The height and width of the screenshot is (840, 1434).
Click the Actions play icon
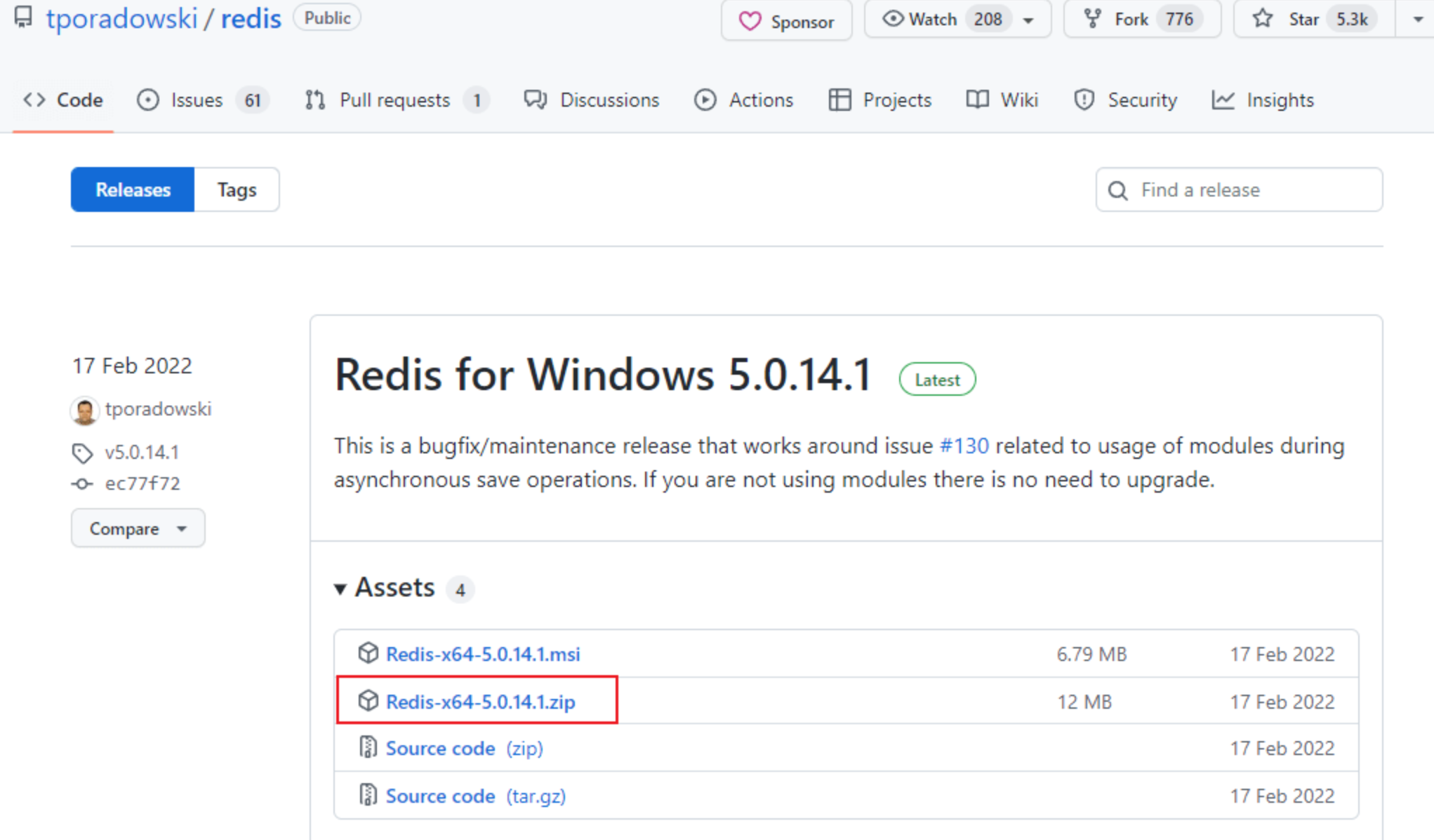705,100
